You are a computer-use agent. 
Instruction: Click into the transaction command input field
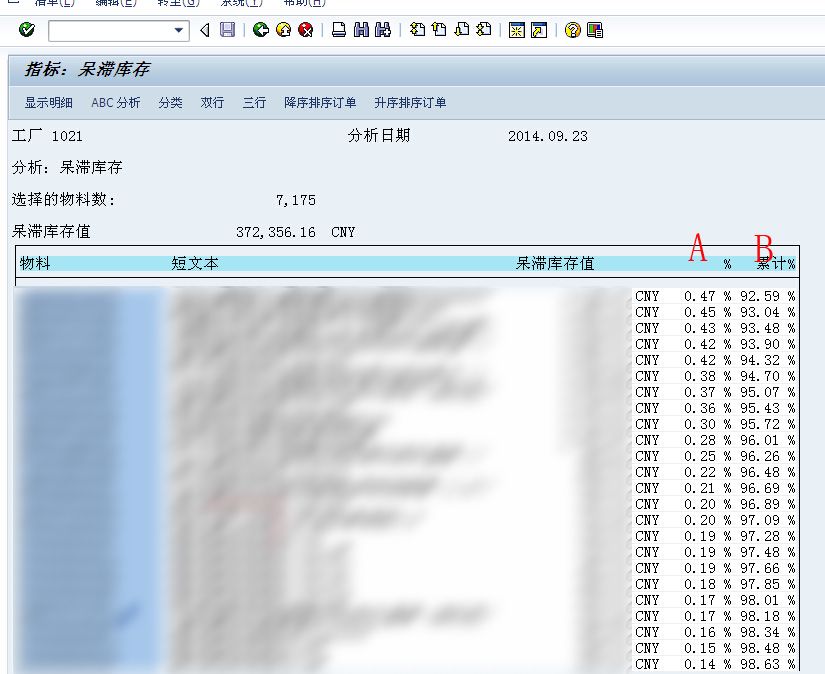(110, 31)
